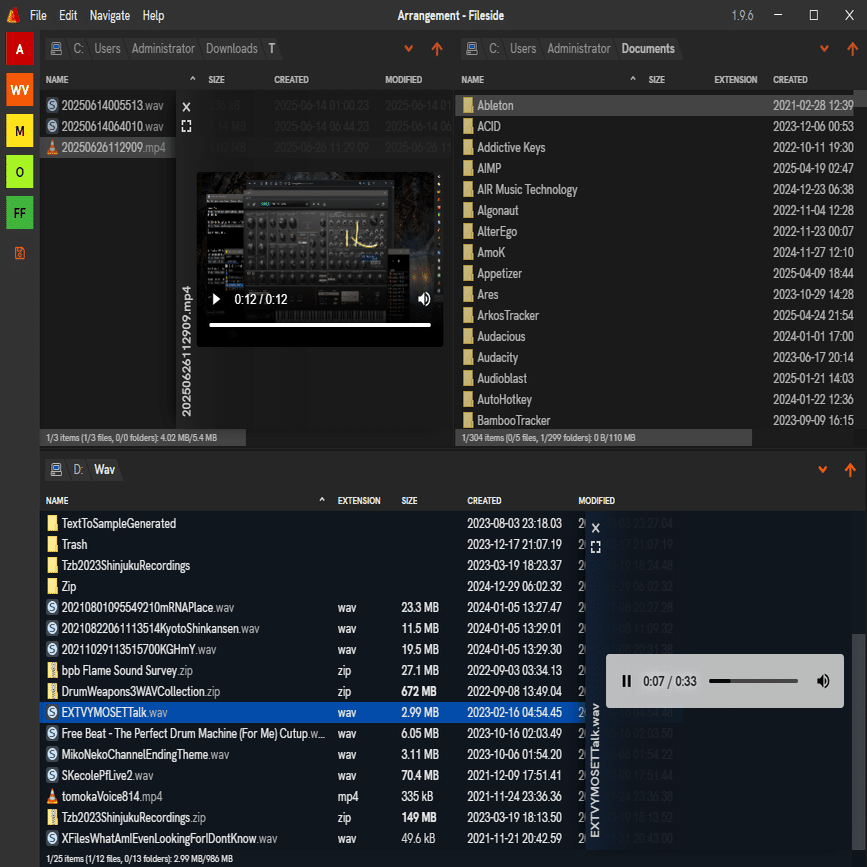
Task: Sort Downloads pane by MODIFIED column
Action: click(x=404, y=80)
